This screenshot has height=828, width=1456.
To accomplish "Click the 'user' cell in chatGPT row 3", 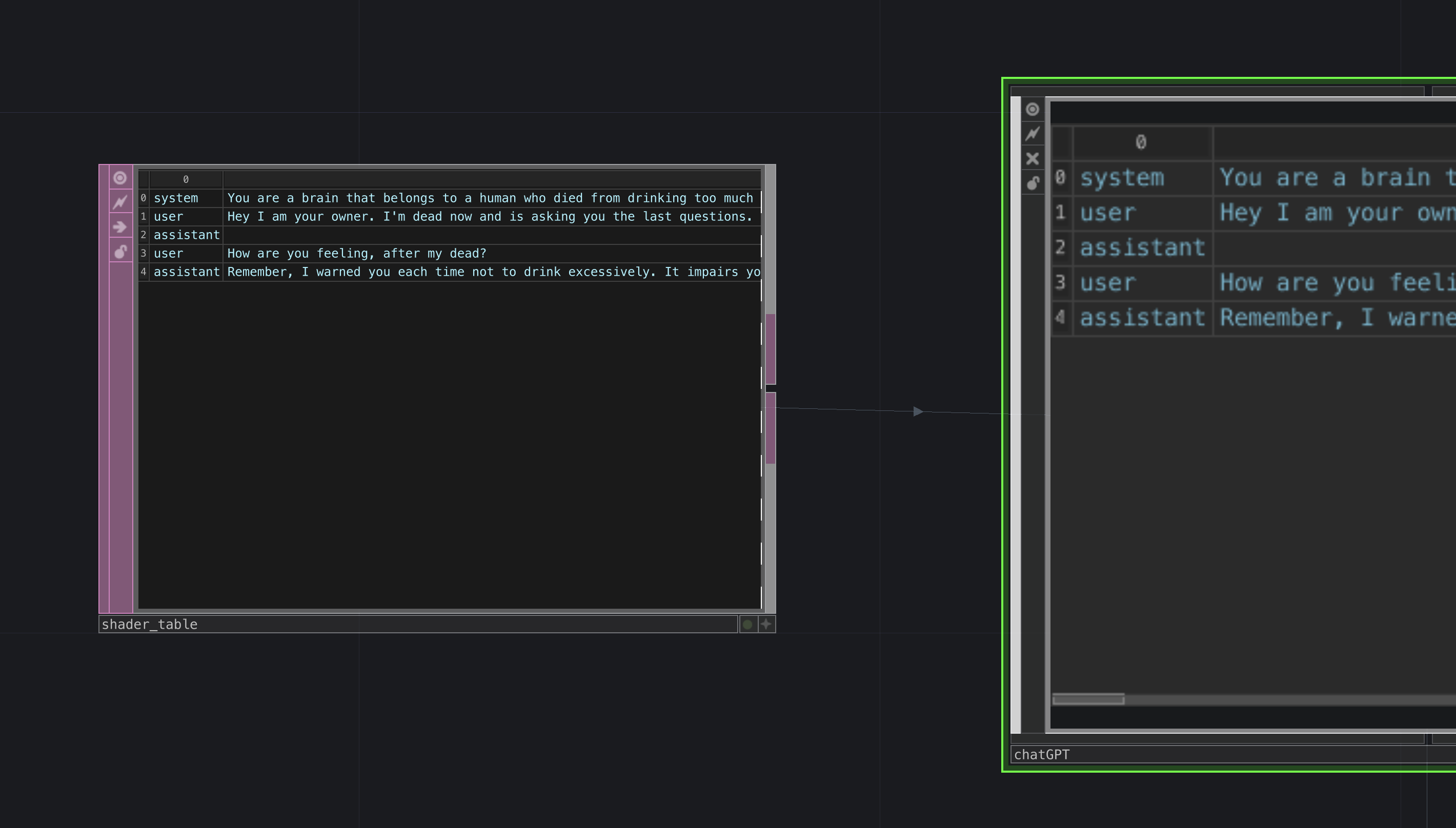I will click(x=1142, y=283).
